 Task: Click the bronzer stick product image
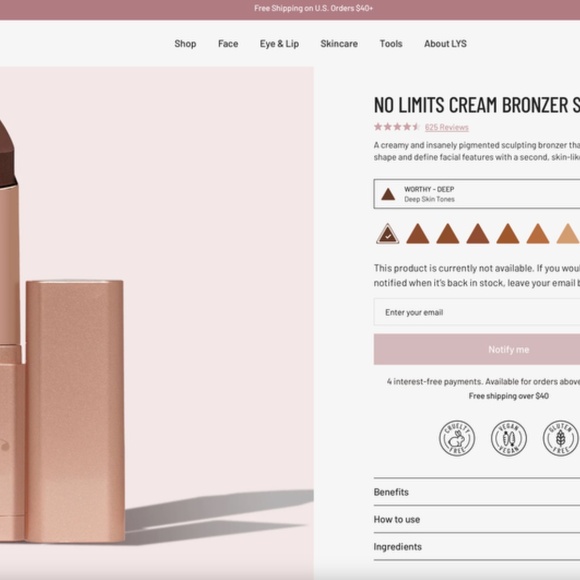156,322
